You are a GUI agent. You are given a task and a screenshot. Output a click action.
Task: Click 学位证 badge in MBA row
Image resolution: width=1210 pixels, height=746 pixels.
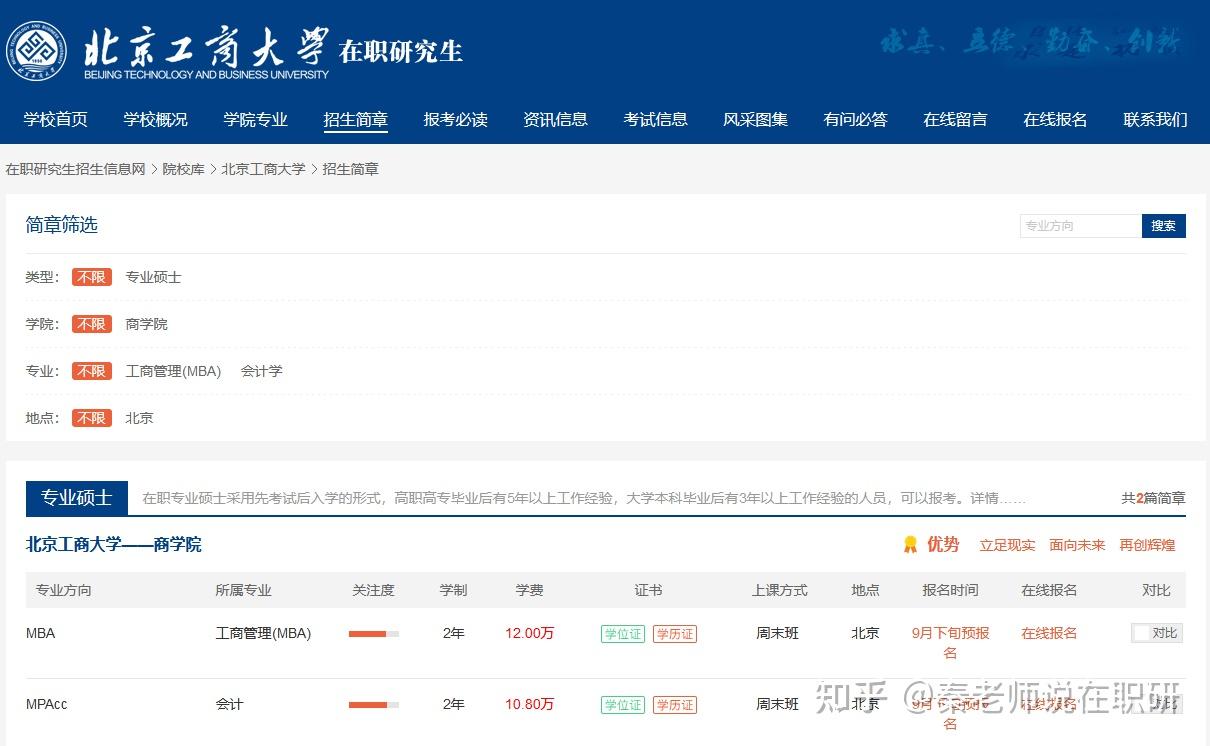pos(623,634)
